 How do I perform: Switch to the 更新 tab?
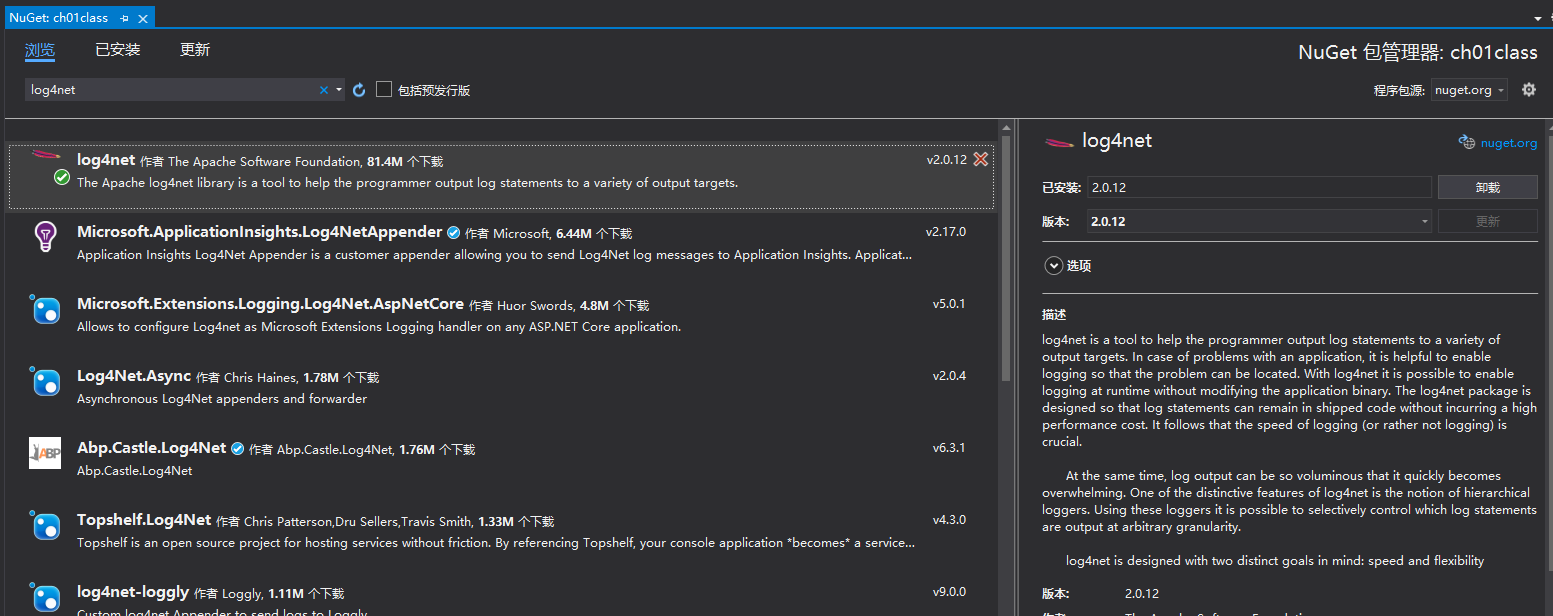194,48
